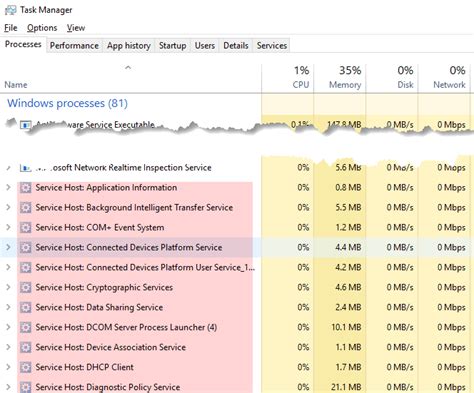474x393 pixels.
Task: Expand Service Host: DHCP Client
Action: pos(8,368)
